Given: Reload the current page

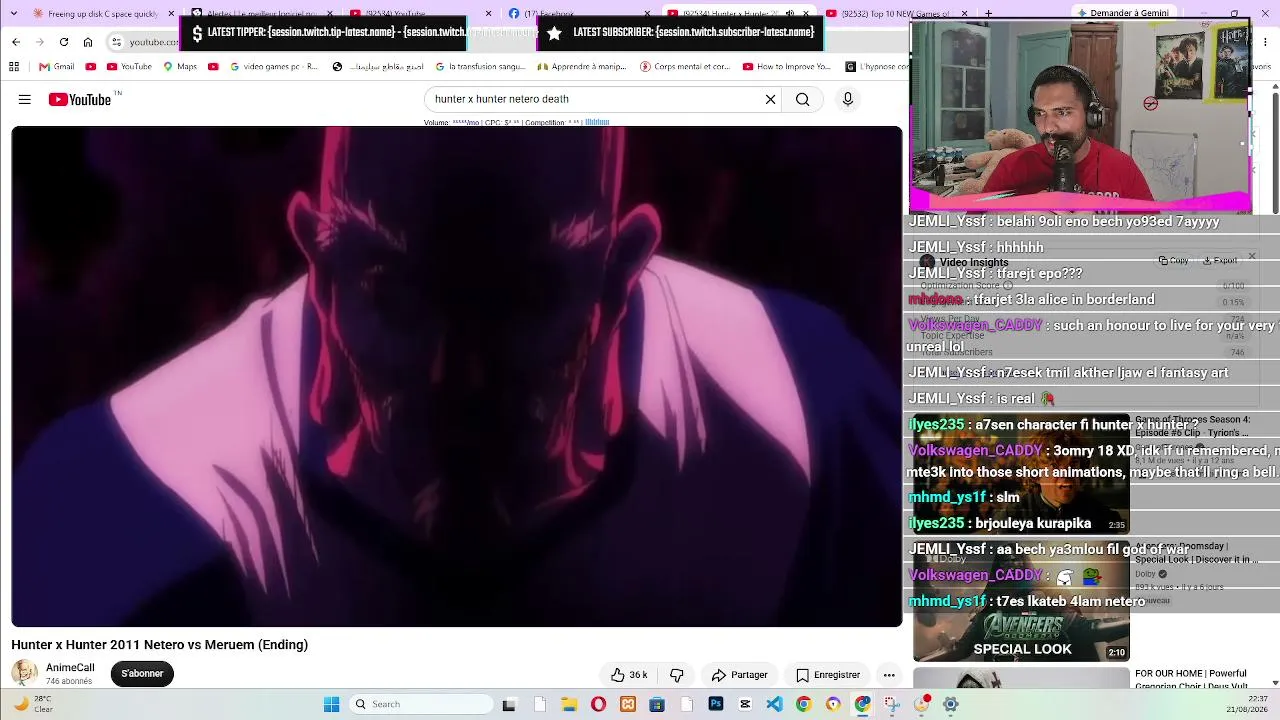Looking at the screenshot, I should point(64,42).
